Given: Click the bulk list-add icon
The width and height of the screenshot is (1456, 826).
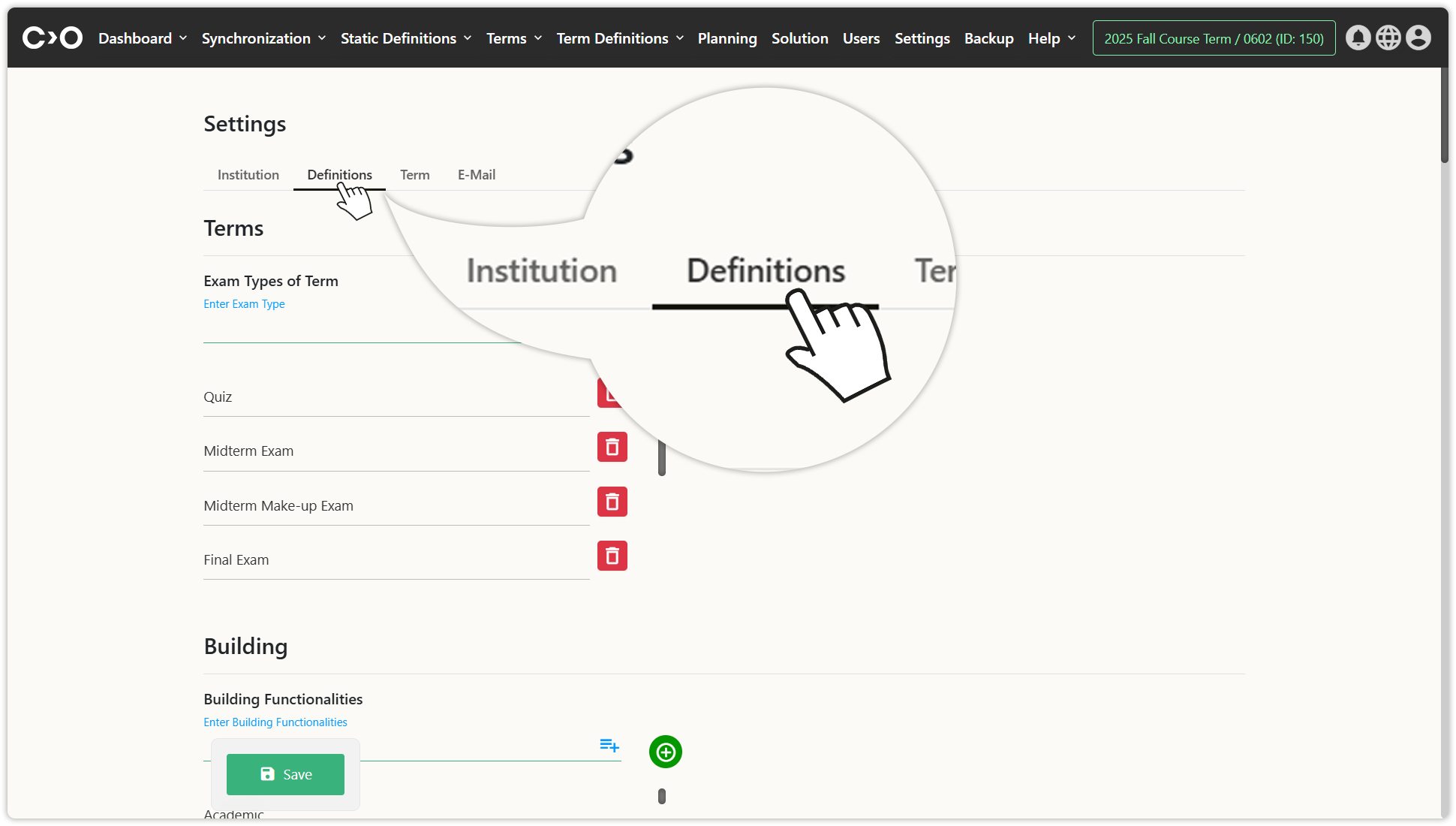Looking at the screenshot, I should tap(609, 745).
